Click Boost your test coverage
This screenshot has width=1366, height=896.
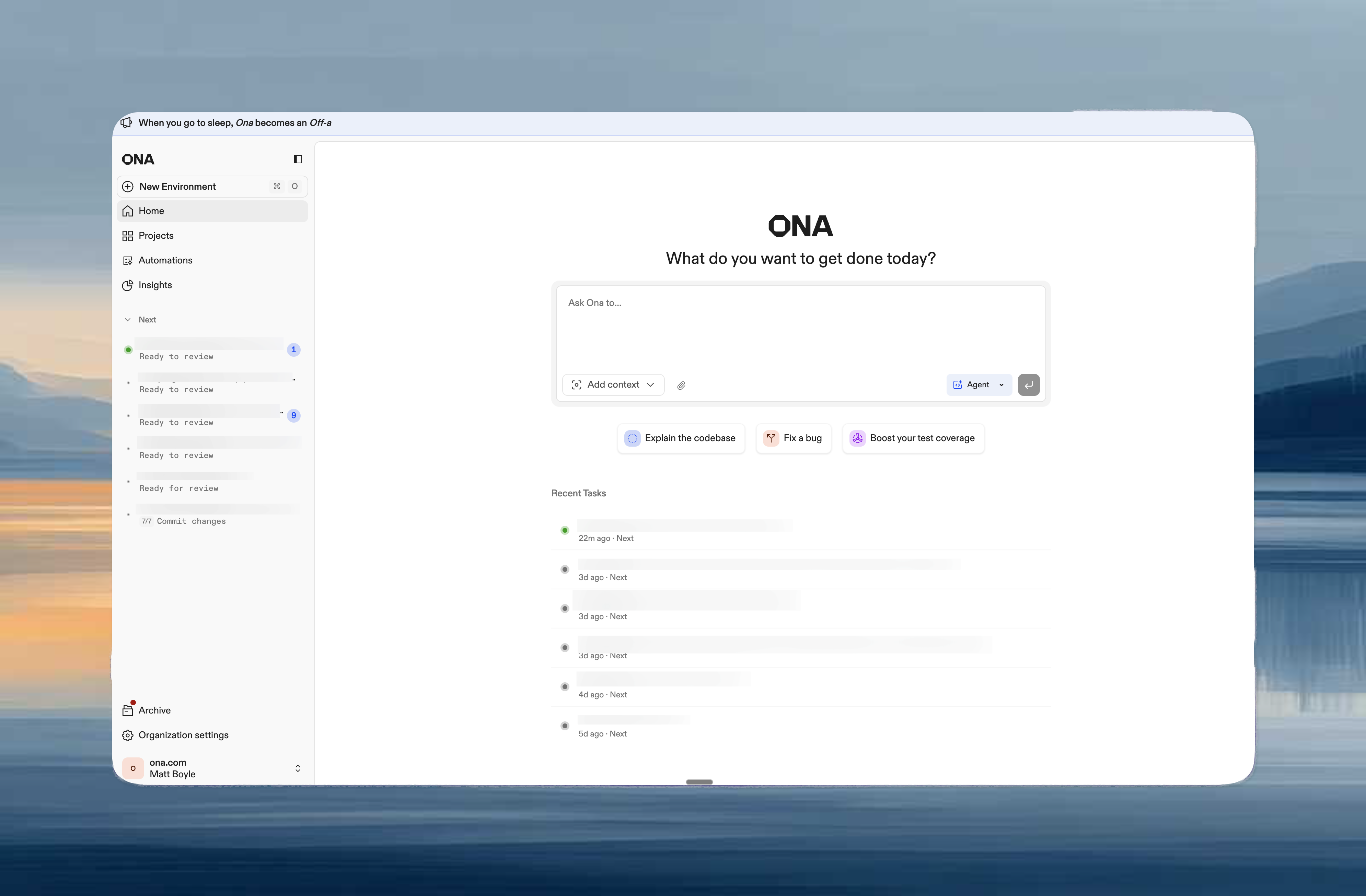(x=913, y=438)
